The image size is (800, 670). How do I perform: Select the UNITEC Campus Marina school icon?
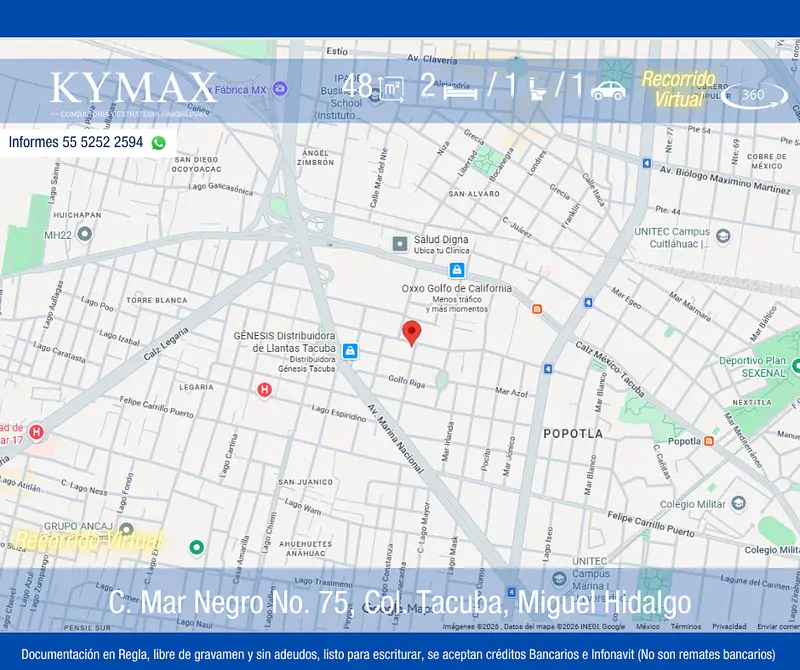[559, 579]
